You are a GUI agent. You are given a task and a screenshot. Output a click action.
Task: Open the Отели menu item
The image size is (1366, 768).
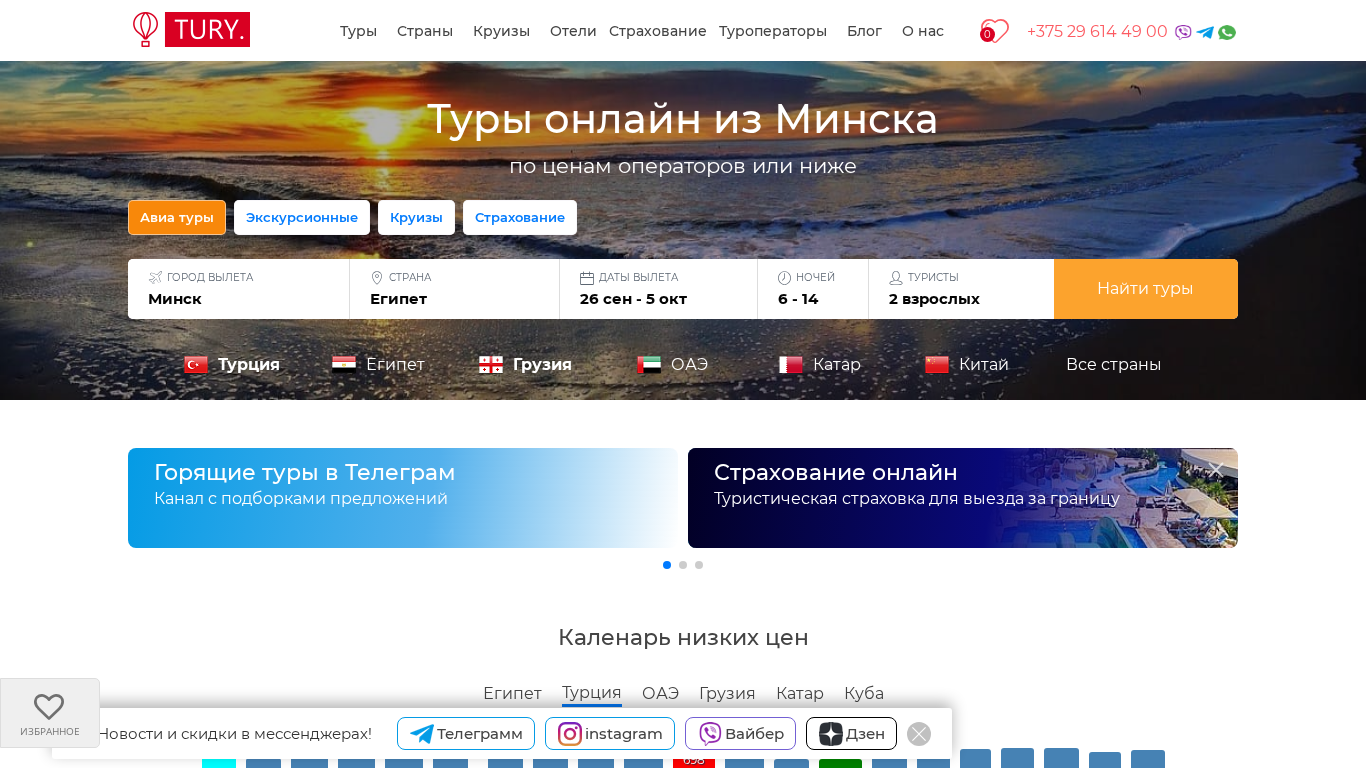click(573, 31)
